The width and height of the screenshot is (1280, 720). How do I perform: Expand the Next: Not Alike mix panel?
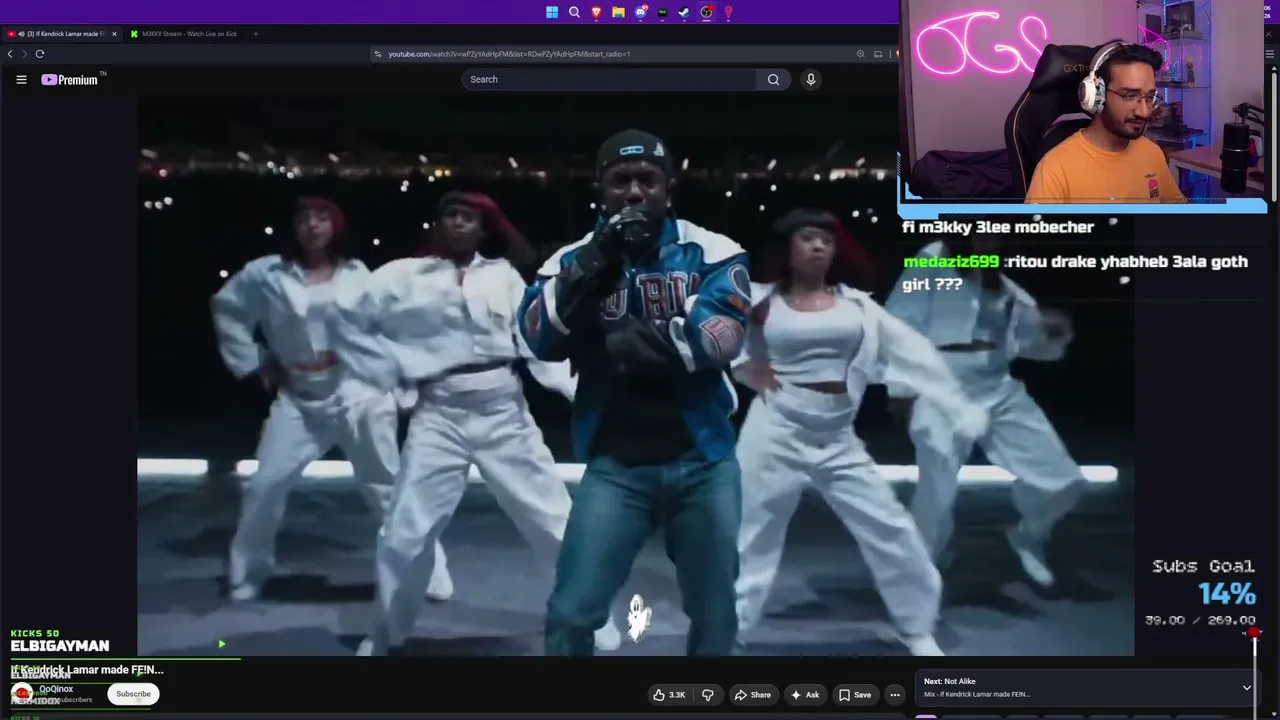pos(1247,688)
